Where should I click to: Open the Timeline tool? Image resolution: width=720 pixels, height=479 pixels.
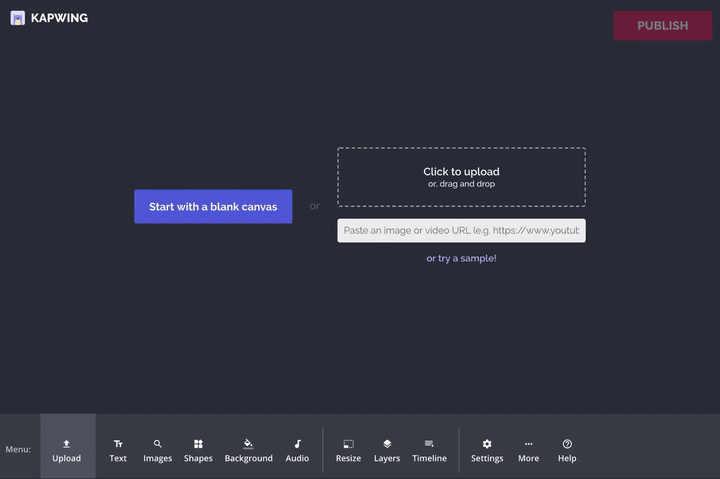point(429,450)
